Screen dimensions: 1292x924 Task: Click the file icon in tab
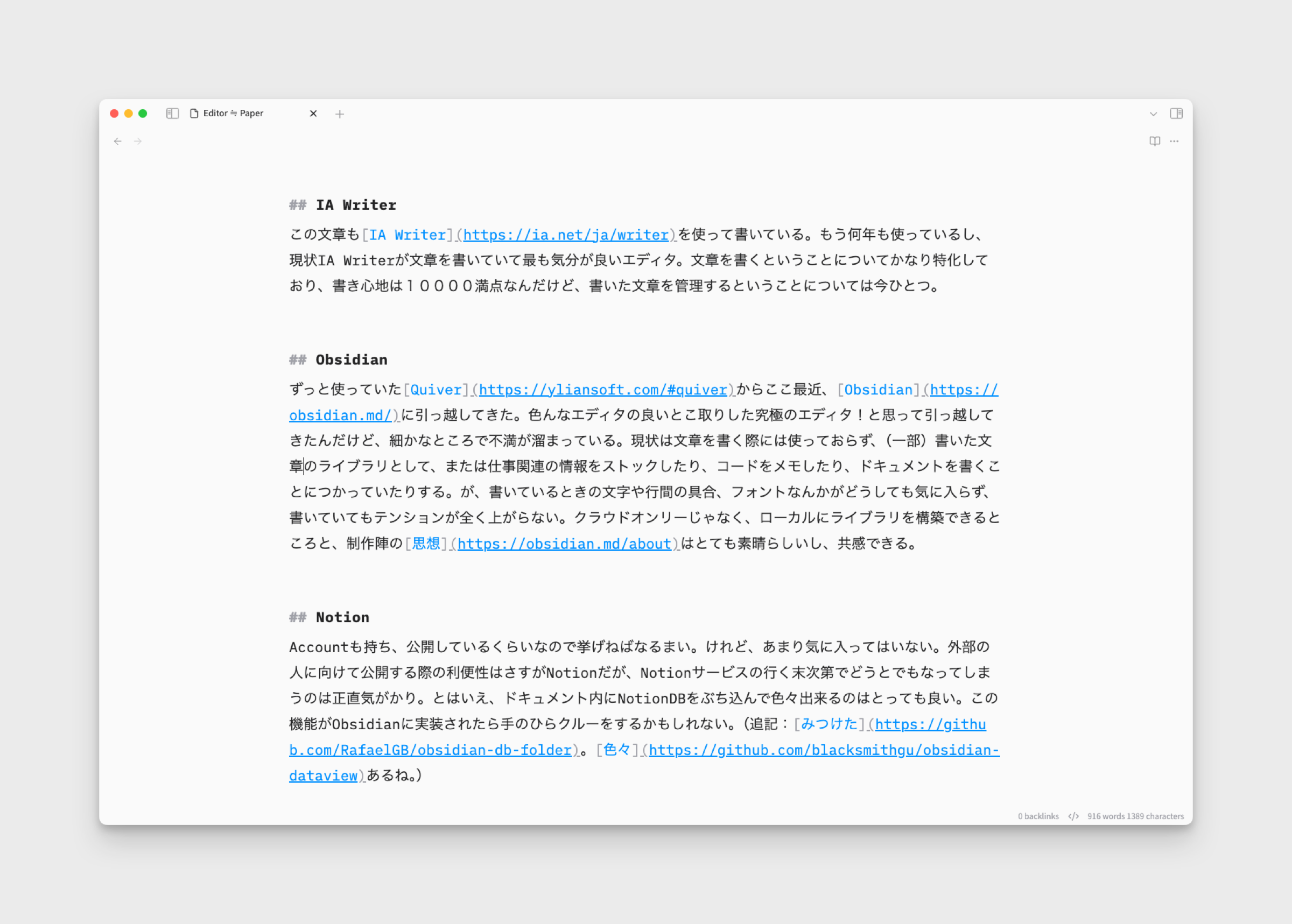(194, 114)
